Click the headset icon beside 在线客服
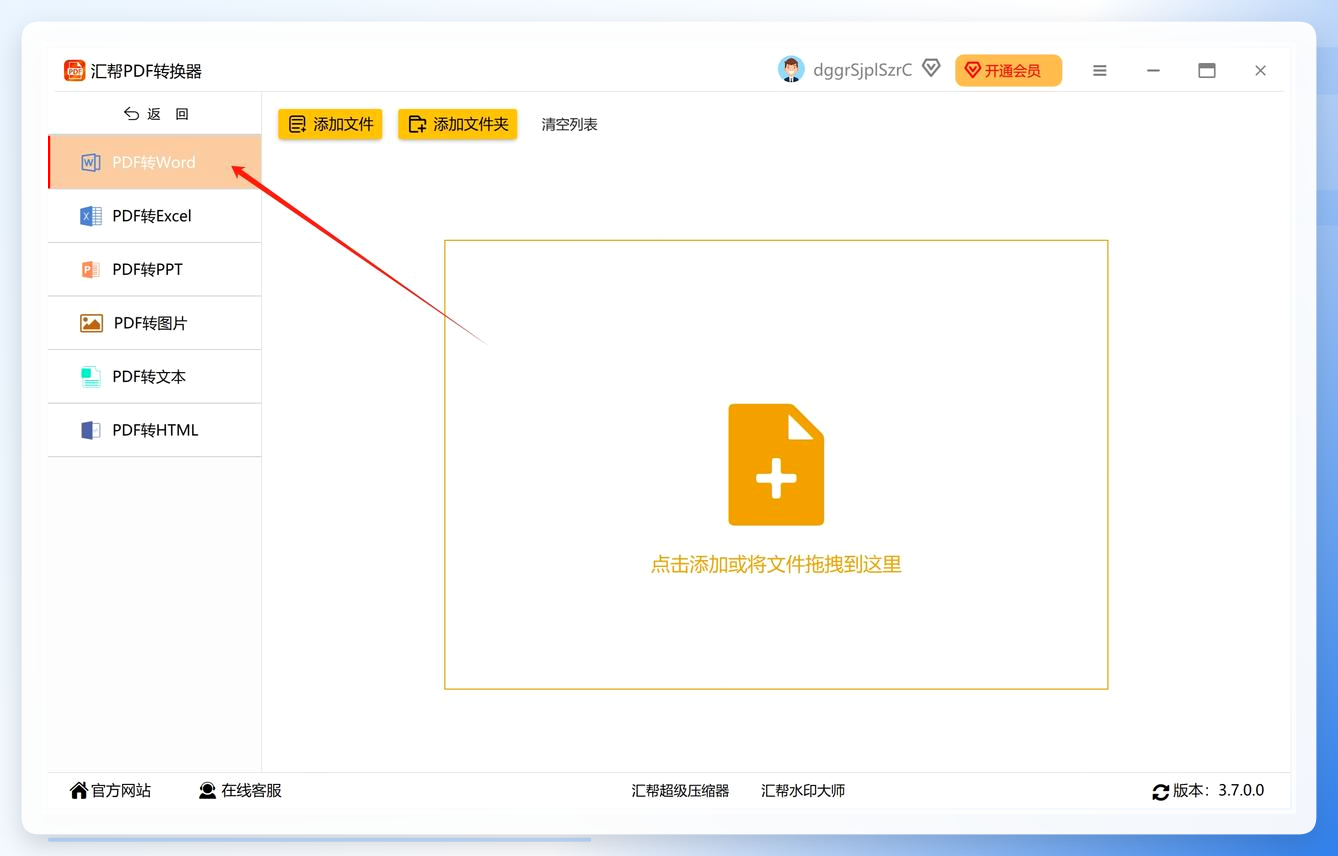 point(207,790)
